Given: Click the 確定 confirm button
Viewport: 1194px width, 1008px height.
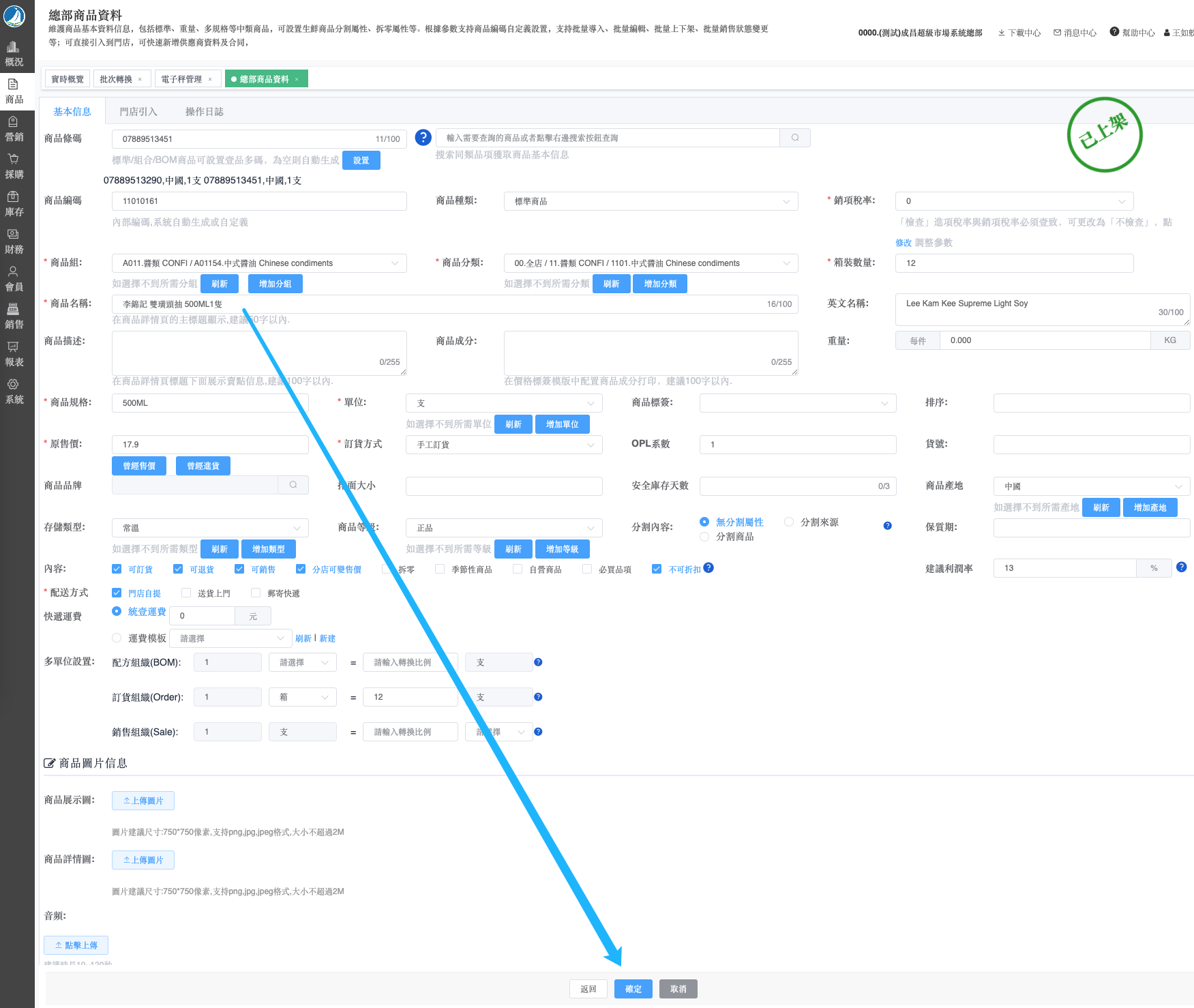Looking at the screenshot, I should pos(633,989).
